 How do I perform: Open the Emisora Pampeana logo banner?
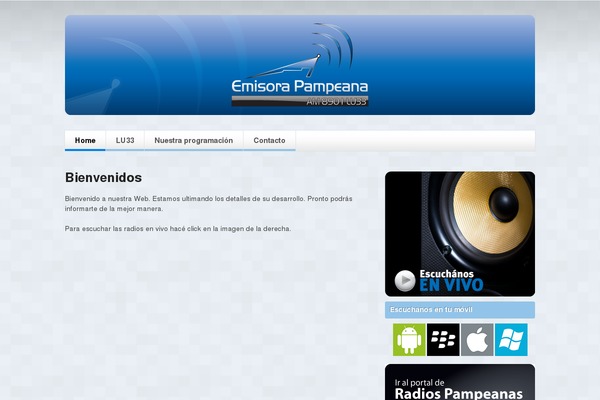[x=300, y=65]
